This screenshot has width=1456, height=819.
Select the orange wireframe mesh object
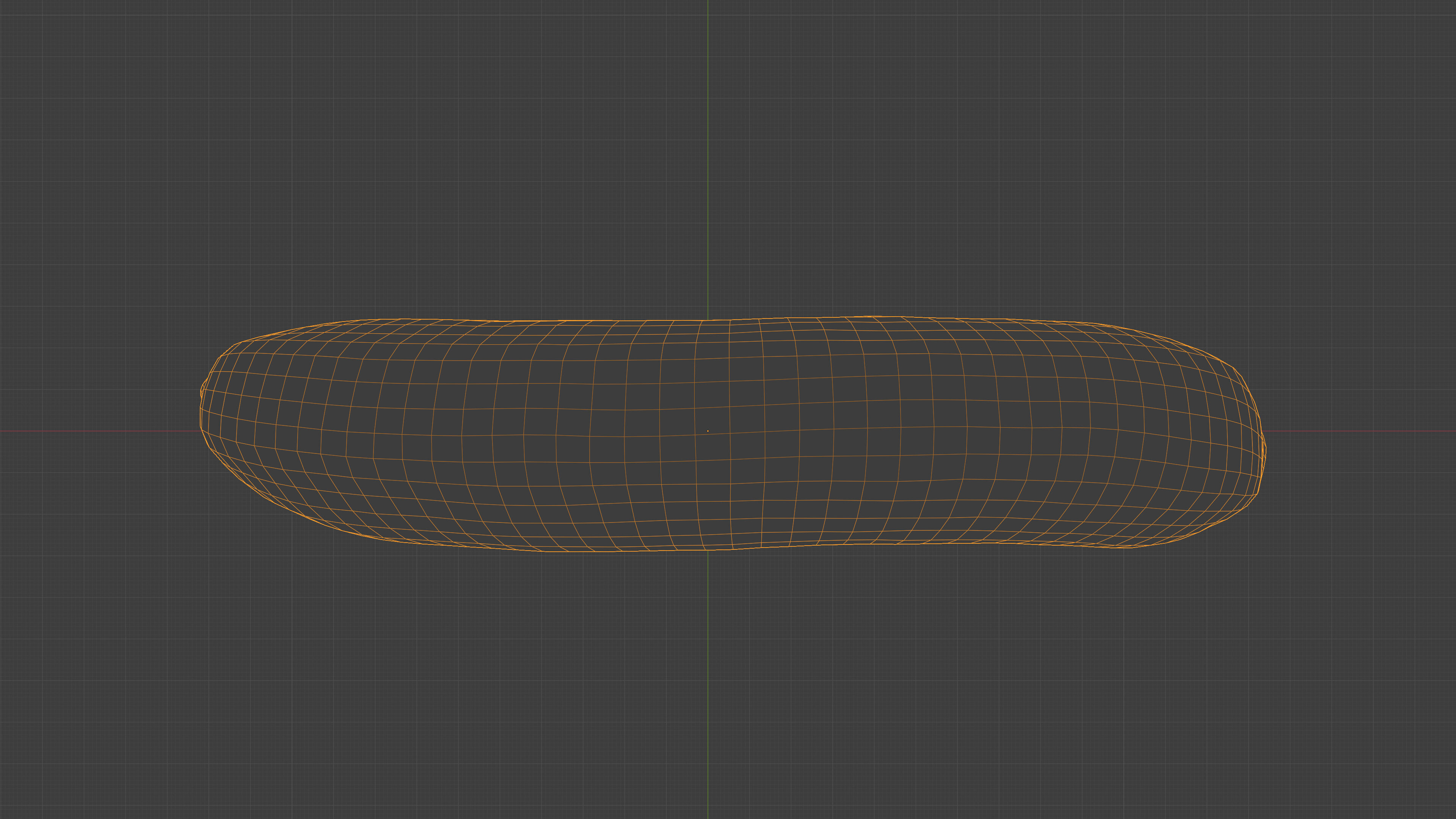[x=733, y=434]
